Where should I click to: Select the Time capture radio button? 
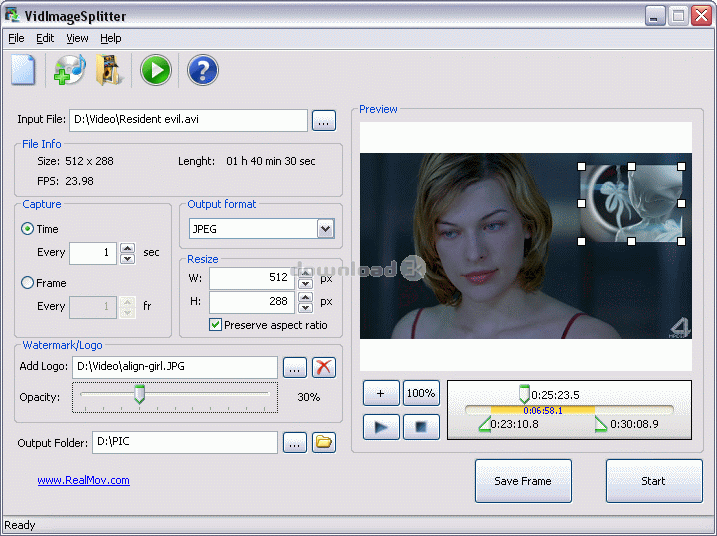[28, 229]
